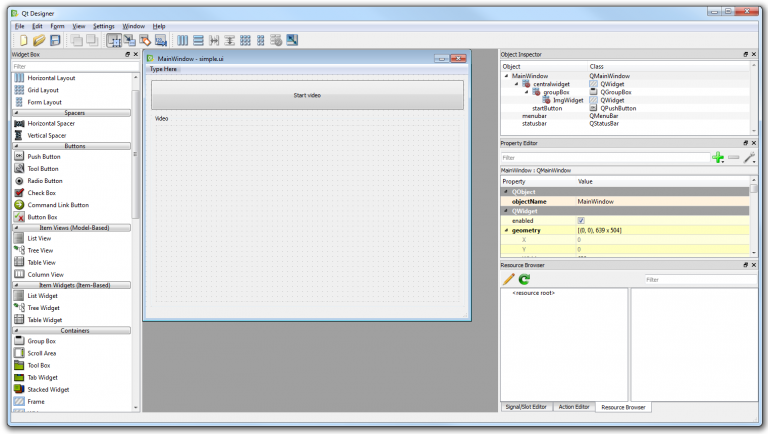Open the Form menu
The width and height of the screenshot is (768, 434).
(57, 26)
